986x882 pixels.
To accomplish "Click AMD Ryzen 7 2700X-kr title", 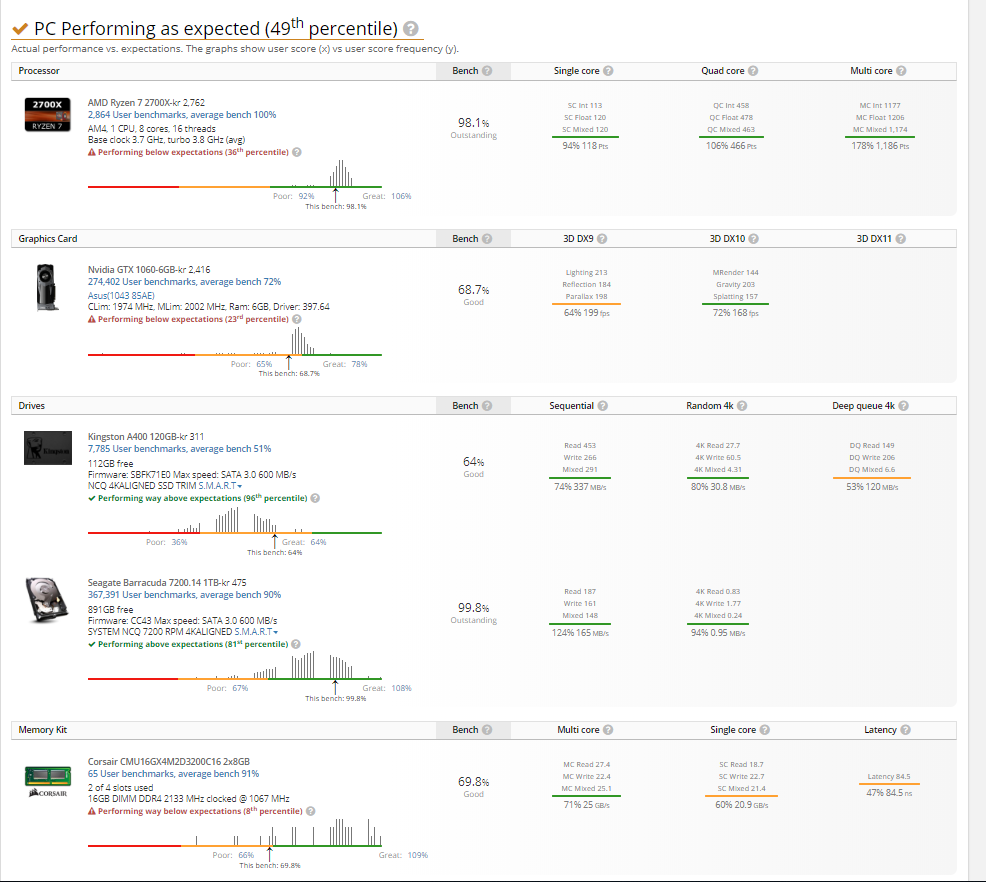I will click(146, 102).
